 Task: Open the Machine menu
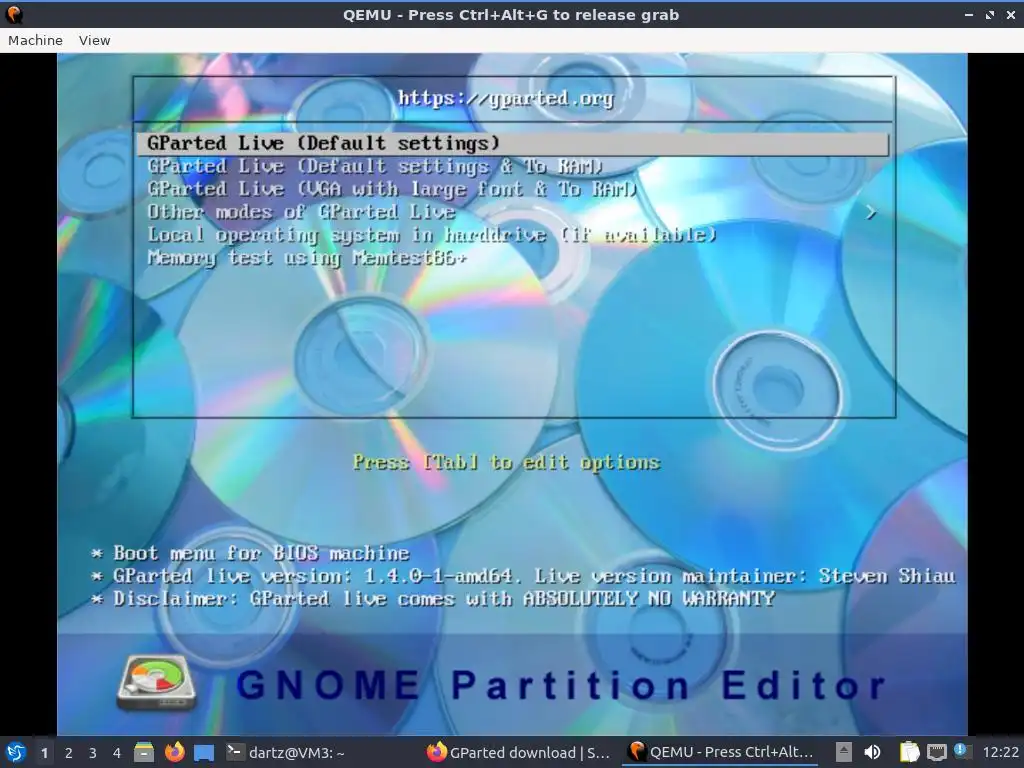(x=35, y=40)
